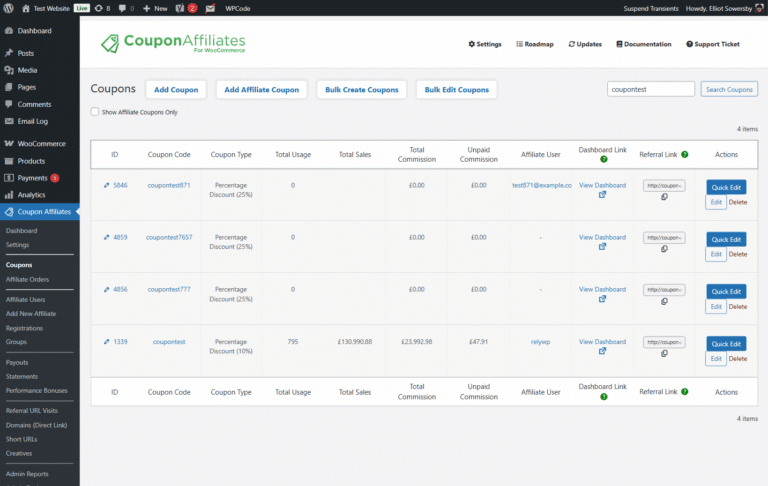Open View Dashboard for row 1339
This screenshot has height=486, width=768.
(x=602, y=342)
